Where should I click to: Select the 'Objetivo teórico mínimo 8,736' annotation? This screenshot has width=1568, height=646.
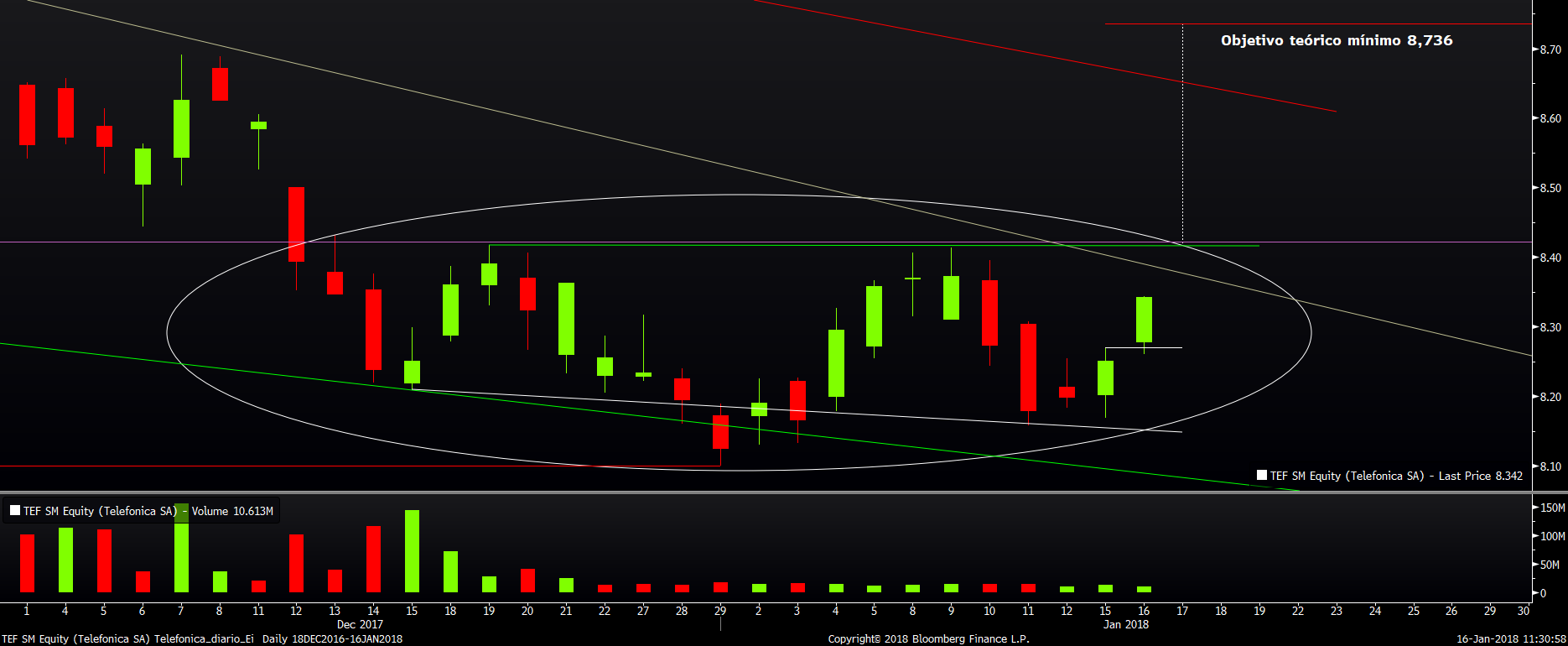click(1337, 40)
